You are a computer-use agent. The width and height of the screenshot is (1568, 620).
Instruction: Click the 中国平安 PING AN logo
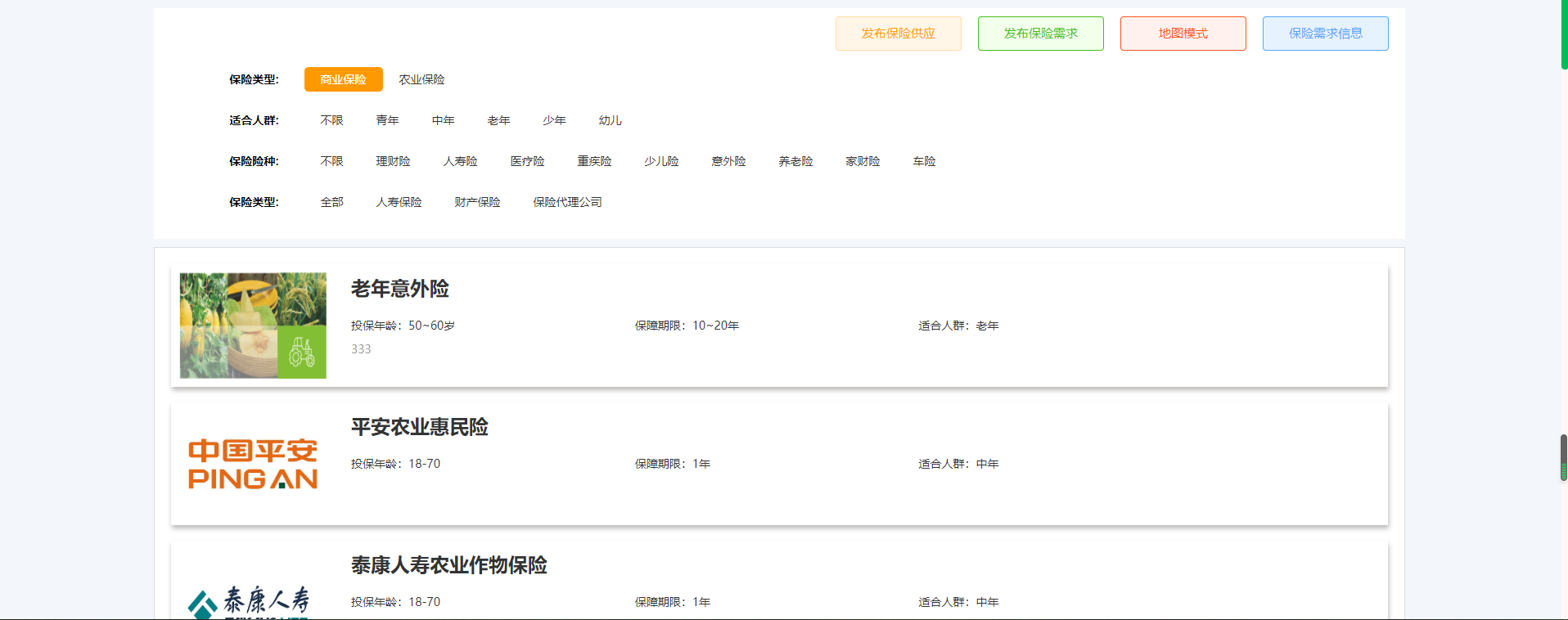tap(253, 464)
